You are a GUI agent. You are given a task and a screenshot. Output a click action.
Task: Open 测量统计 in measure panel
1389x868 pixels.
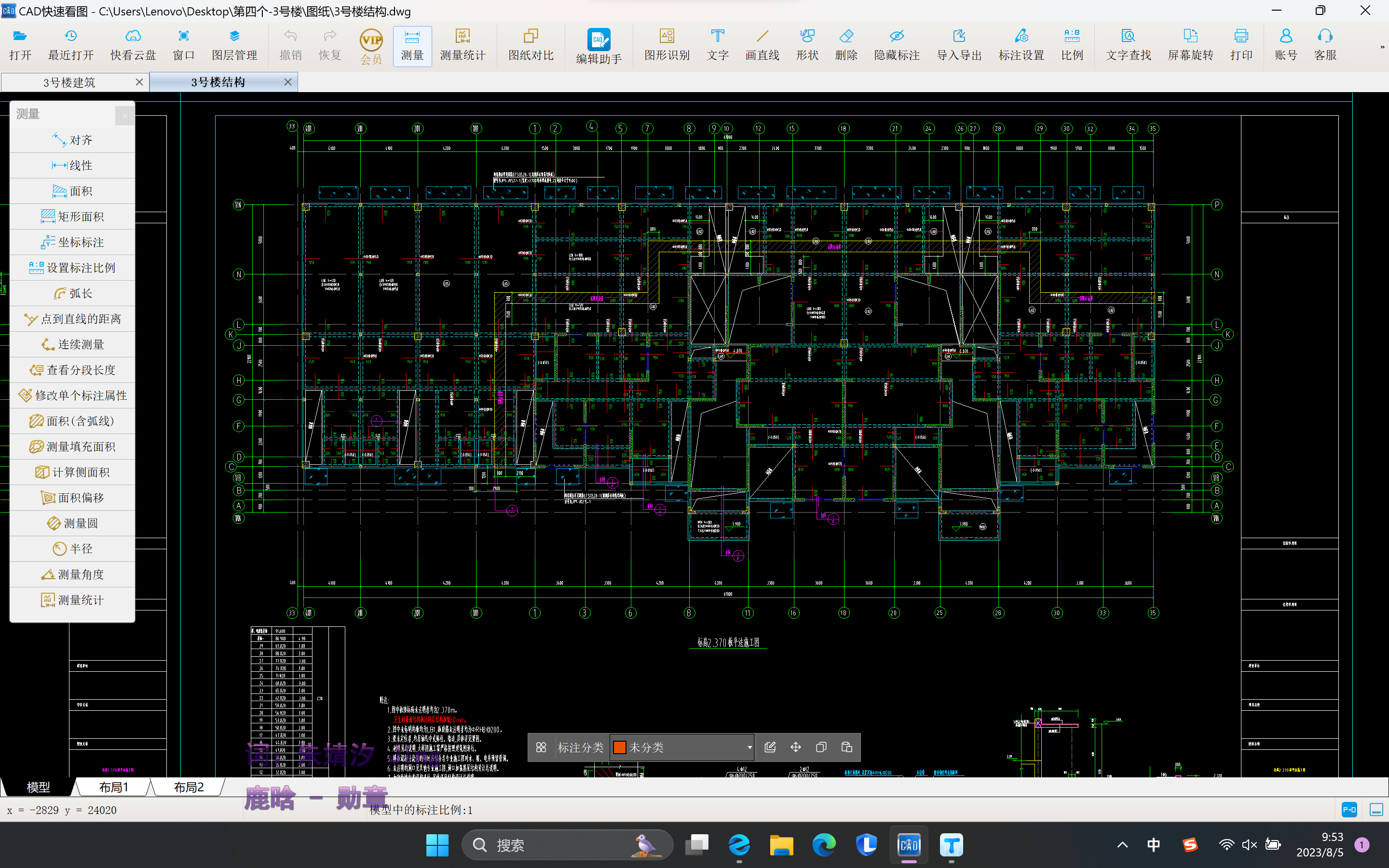coord(72,600)
